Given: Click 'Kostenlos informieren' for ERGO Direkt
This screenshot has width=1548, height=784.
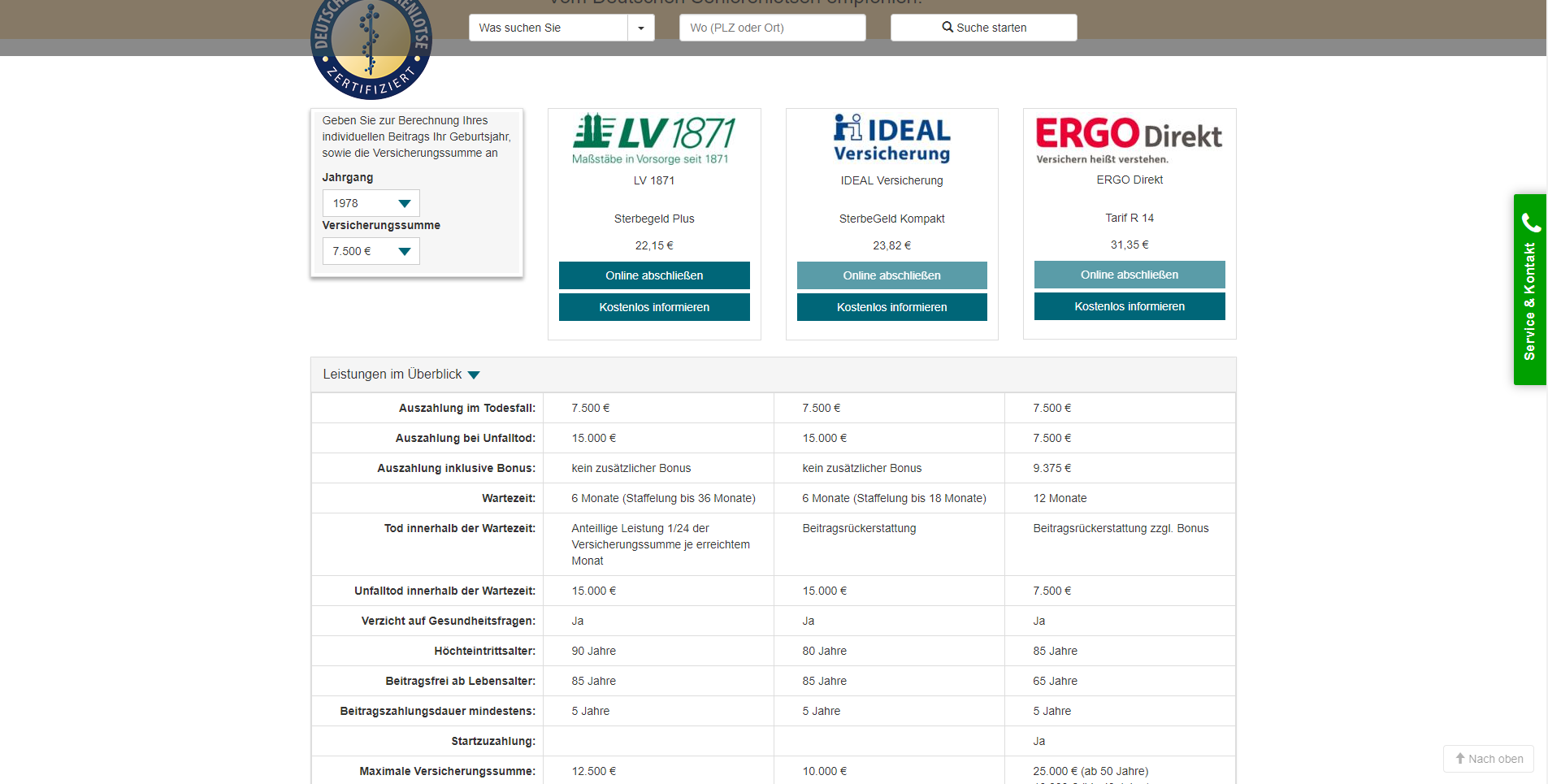Looking at the screenshot, I should click(1130, 306).
